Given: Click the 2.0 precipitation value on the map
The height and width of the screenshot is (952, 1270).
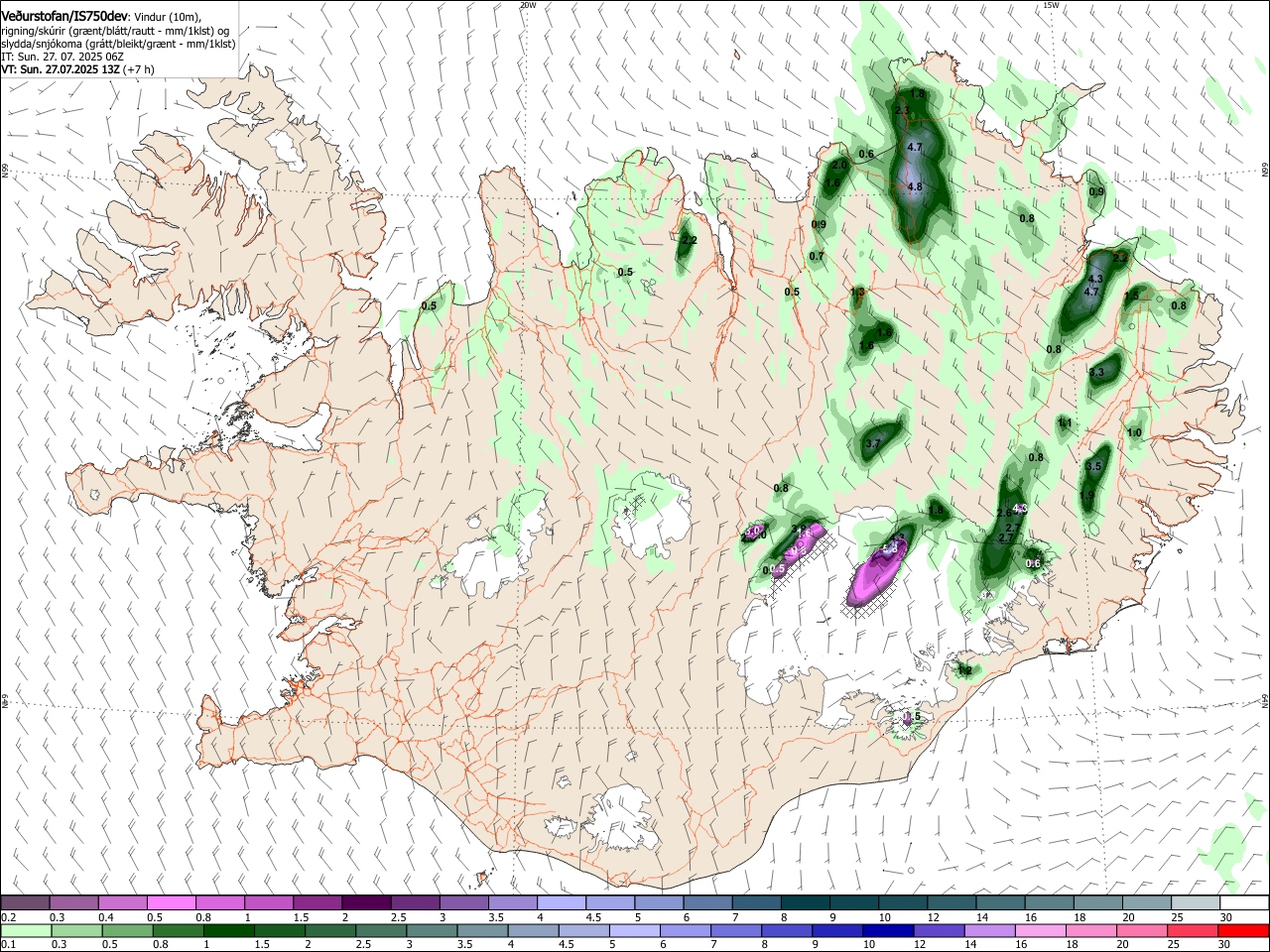Looking at the screenshot, I should (x=839, y=165).
